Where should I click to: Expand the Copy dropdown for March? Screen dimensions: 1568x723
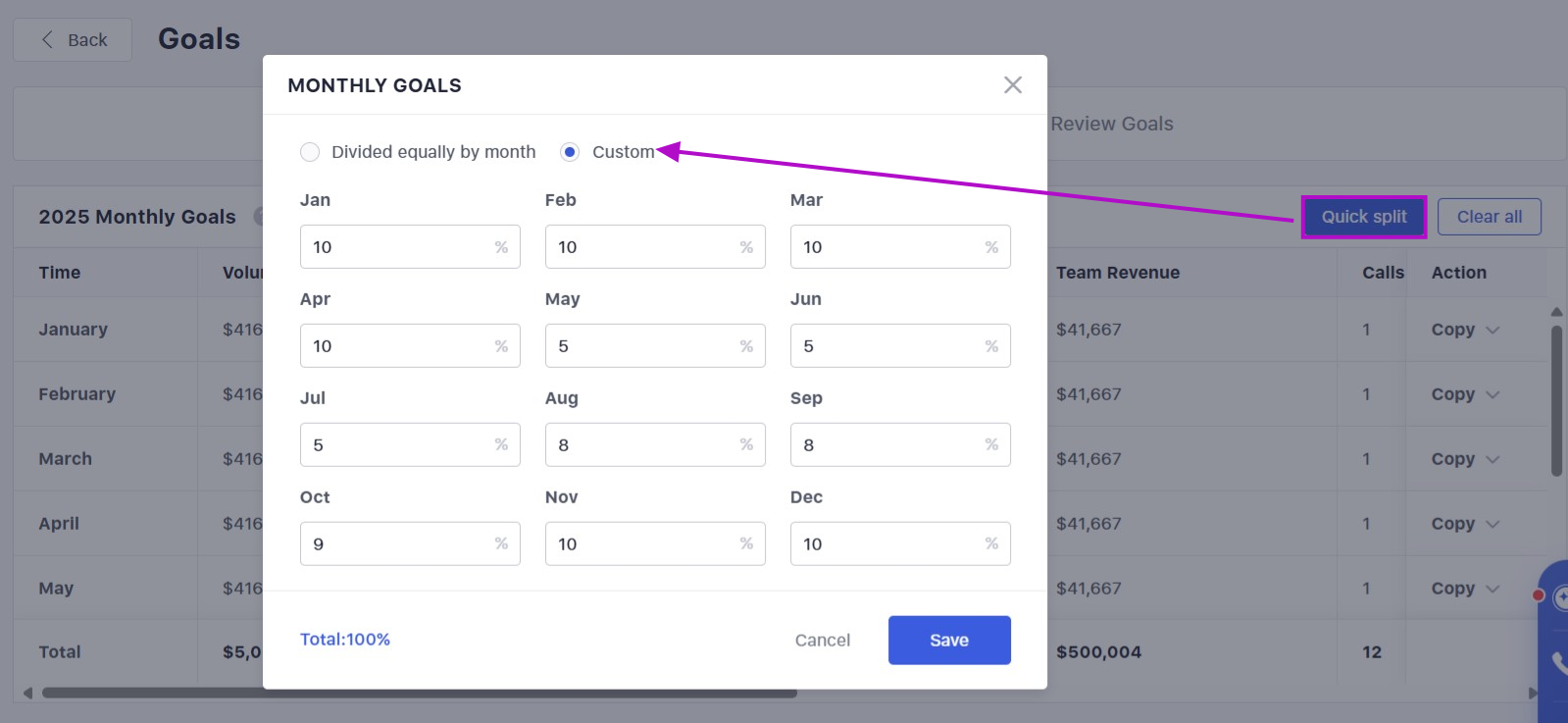point(1492,460)
